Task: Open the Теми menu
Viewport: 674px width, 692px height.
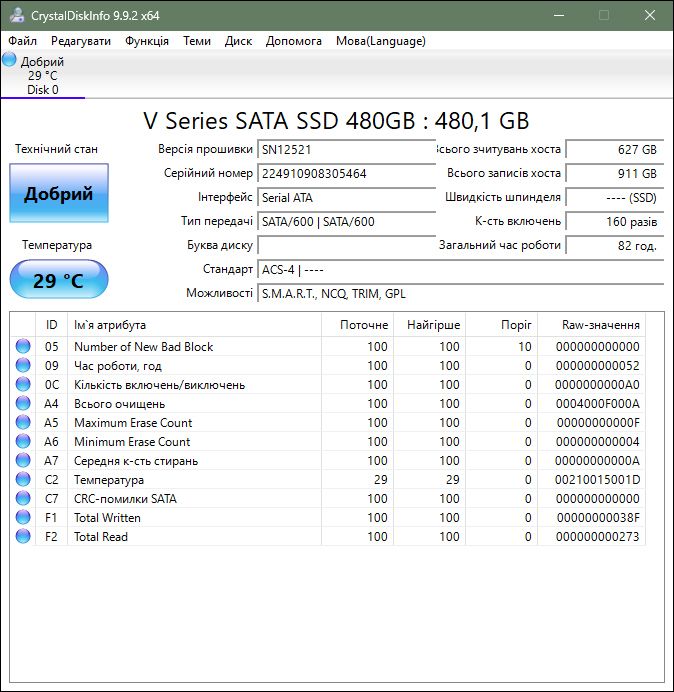Action: tap(197, 41)
